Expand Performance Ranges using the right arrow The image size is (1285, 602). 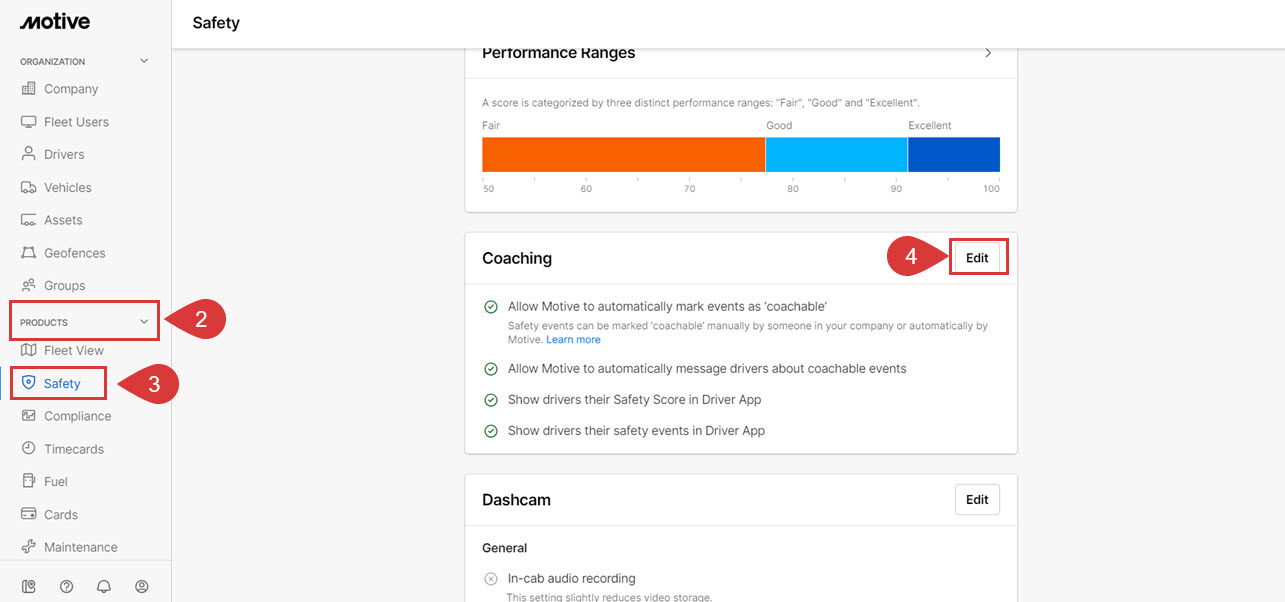[x=988, y=53]
